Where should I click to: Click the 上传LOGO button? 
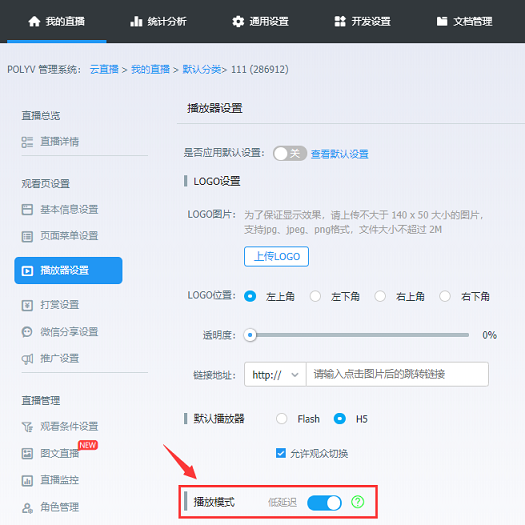coord(277,256)
